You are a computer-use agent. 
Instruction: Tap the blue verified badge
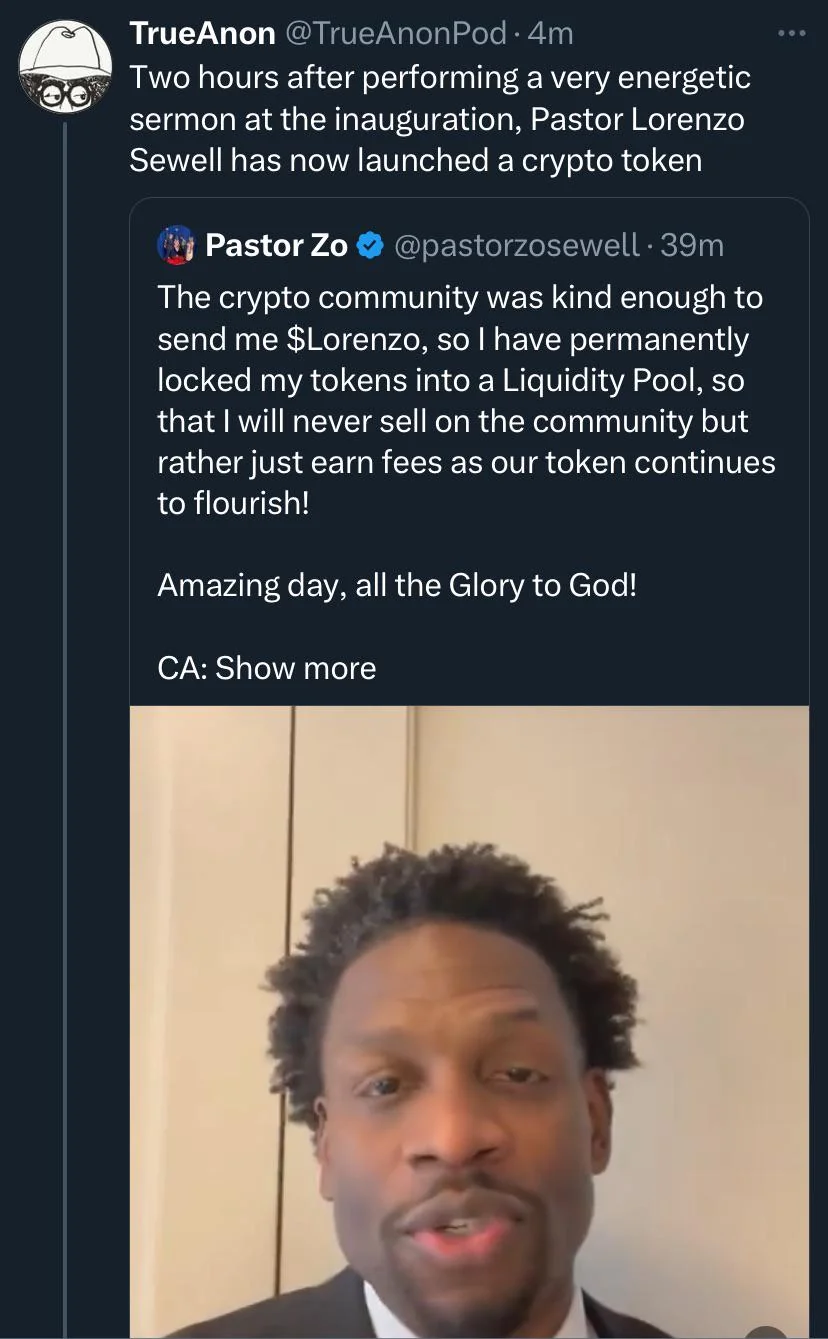coord(370,245)
